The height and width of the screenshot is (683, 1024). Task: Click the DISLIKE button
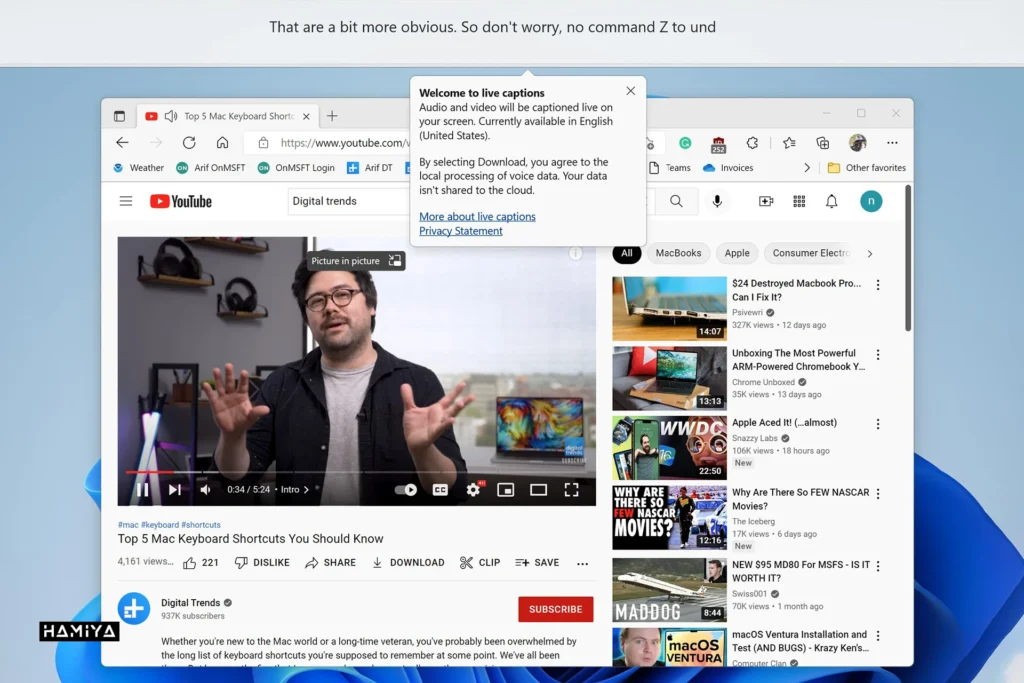[262, 563]
